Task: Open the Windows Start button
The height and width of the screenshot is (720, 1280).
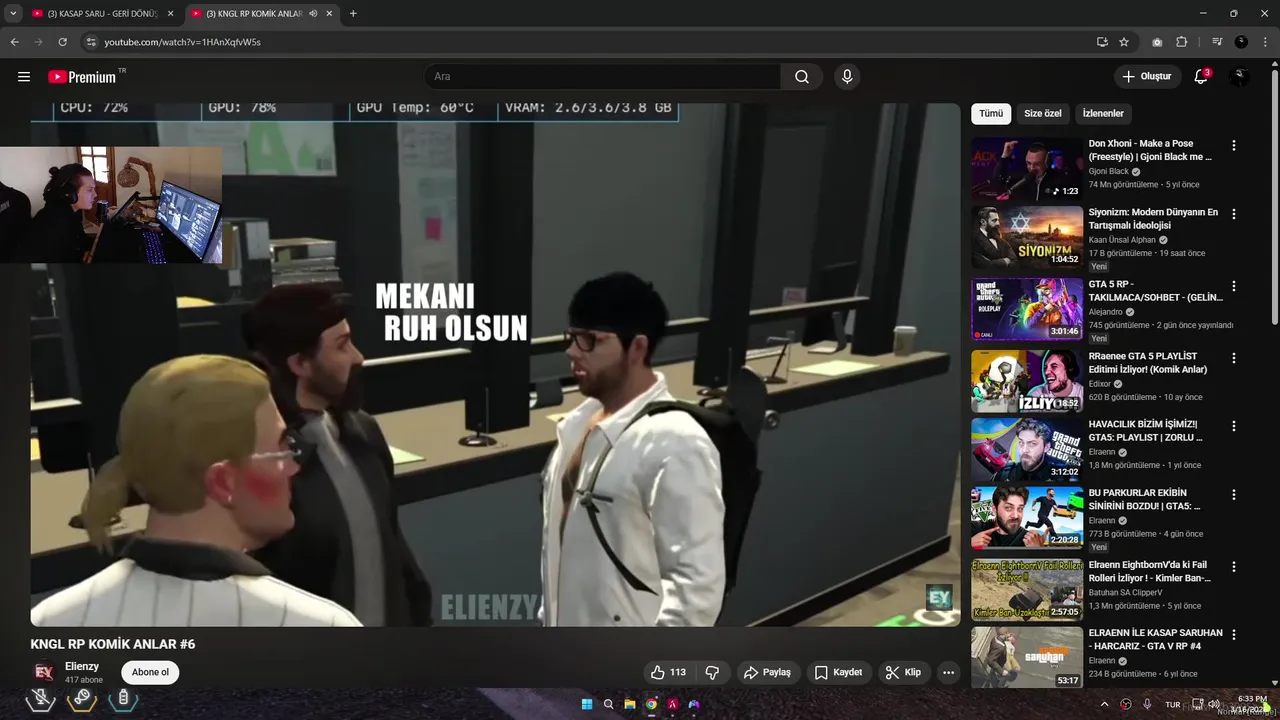Action: pyautogui.click(x=587, y=704)
